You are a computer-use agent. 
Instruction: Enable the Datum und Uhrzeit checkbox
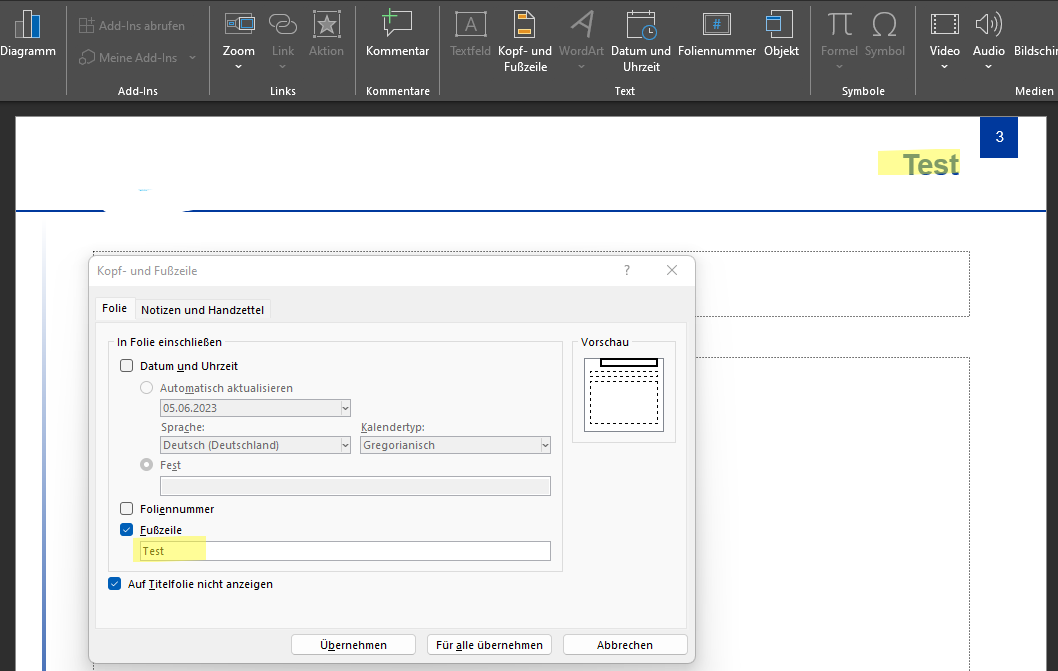click(126, 366)
